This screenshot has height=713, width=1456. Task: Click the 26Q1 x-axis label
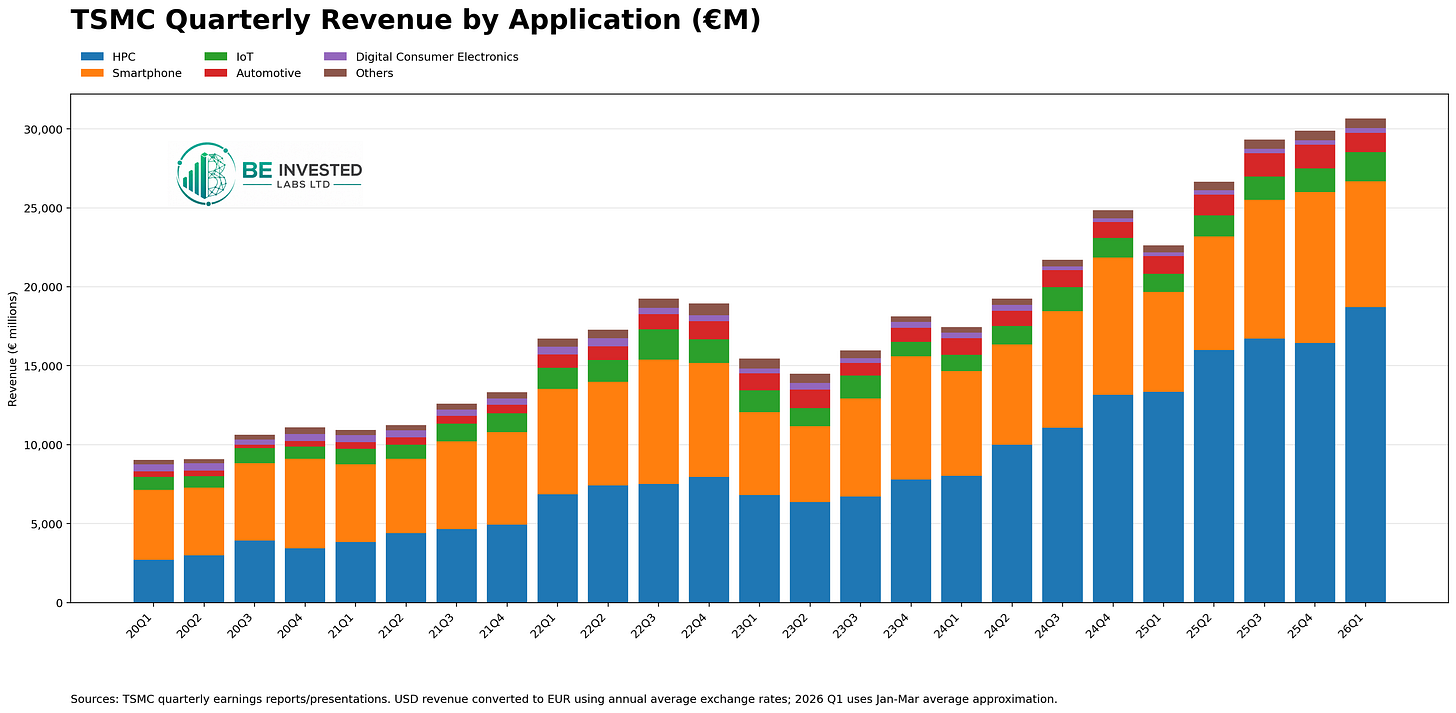click(x=1352, y=625)
